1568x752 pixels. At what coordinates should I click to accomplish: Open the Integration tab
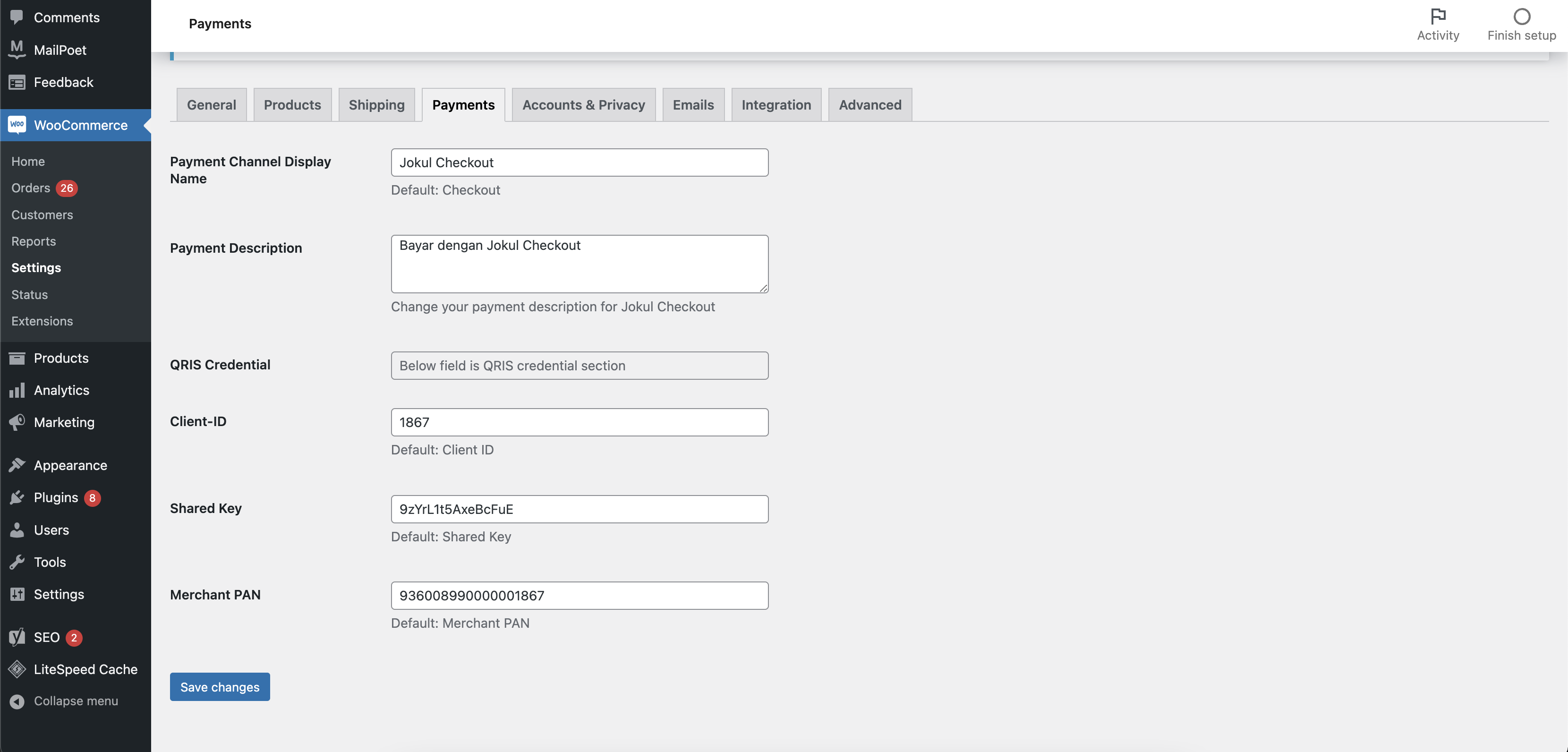776,104
